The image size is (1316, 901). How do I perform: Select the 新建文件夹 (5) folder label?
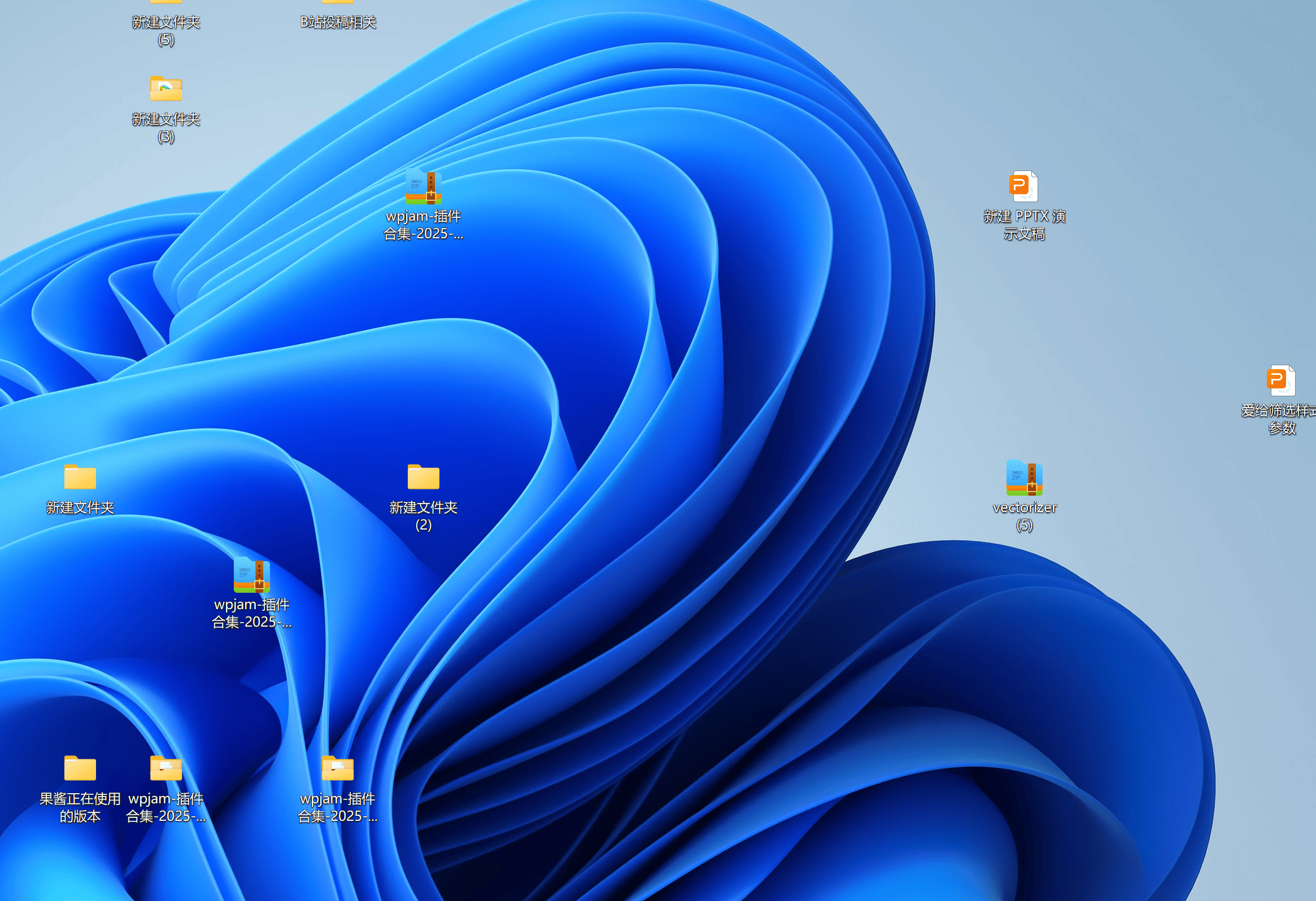[166, 30]
